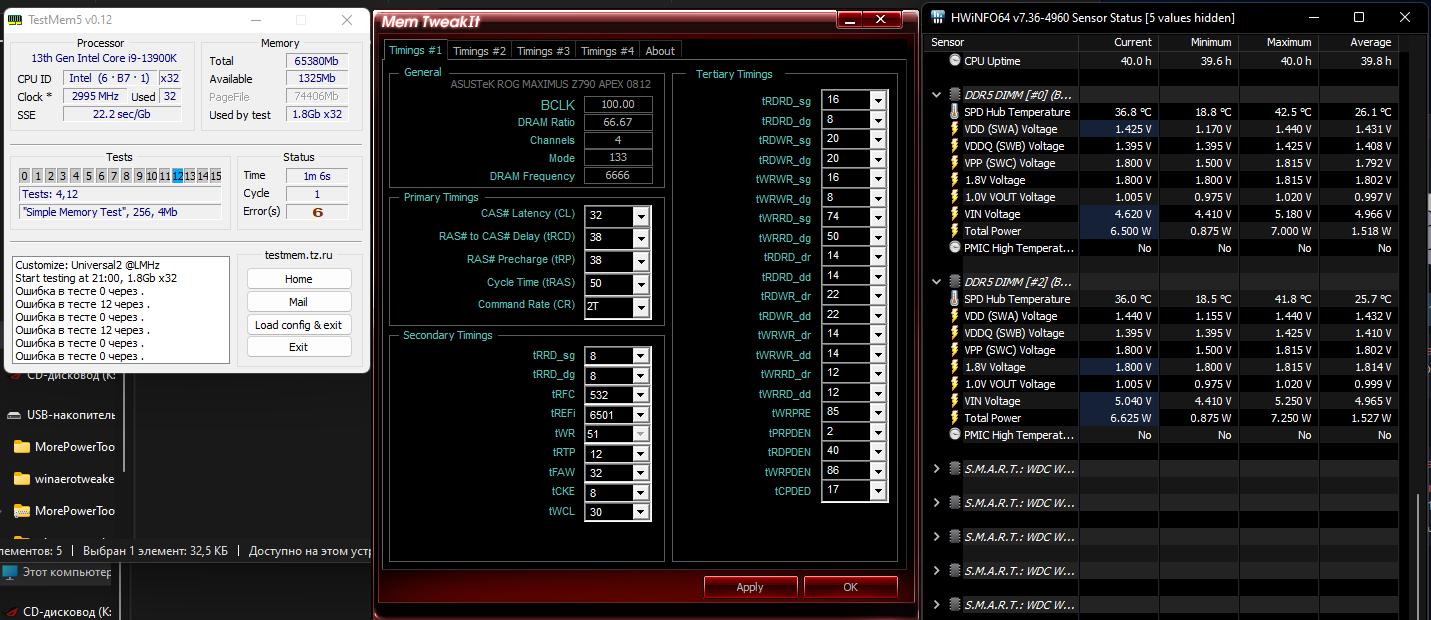Click the memory chip icon of DDR5 DIMM [#2]

(954, 282)
